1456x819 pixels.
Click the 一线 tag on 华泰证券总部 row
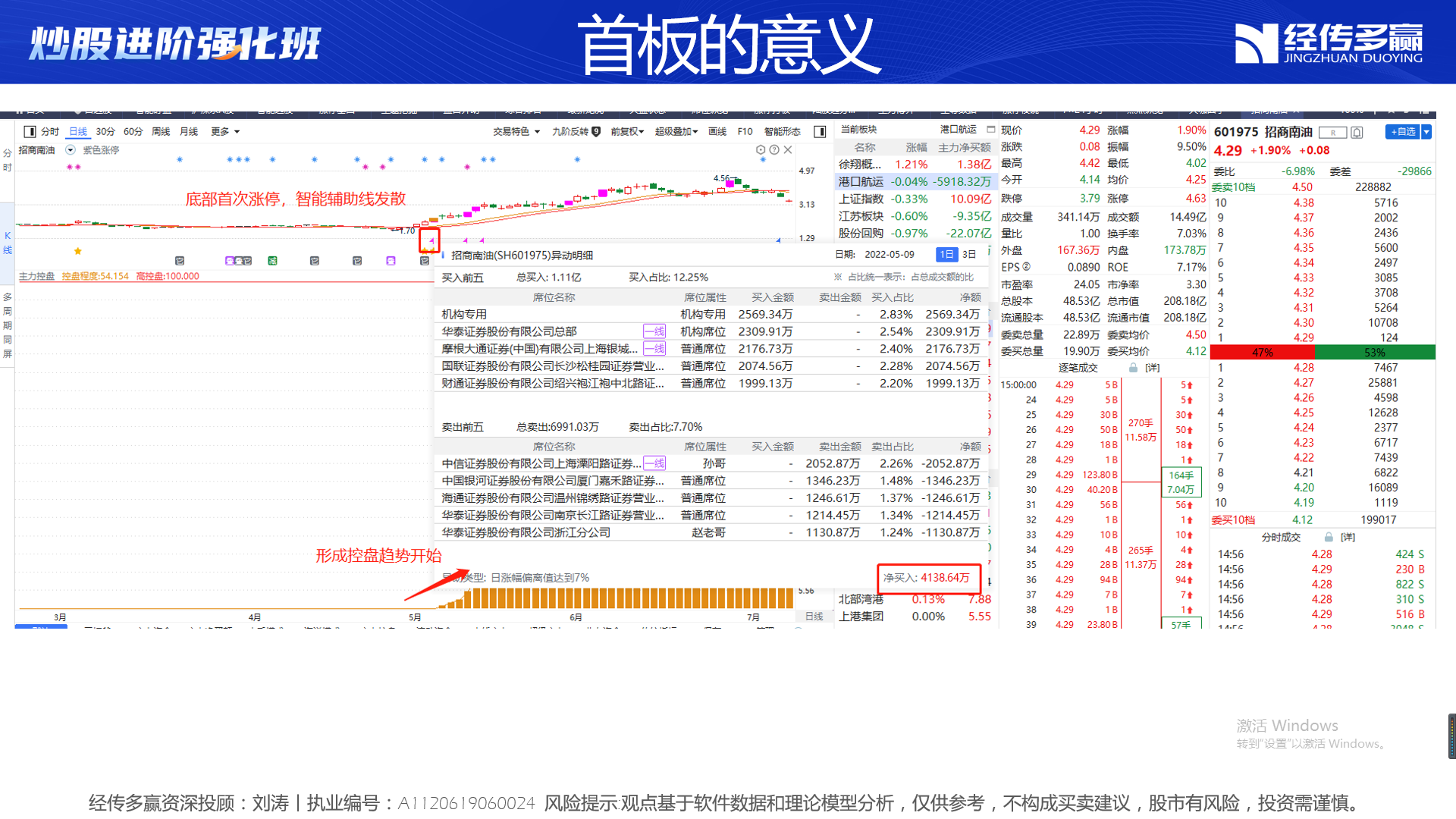[654, 331]
